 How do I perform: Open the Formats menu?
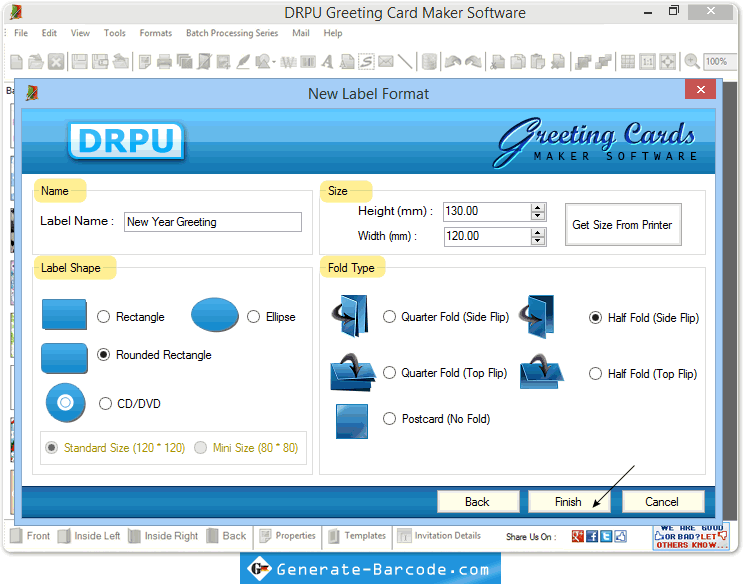(156, 33)
